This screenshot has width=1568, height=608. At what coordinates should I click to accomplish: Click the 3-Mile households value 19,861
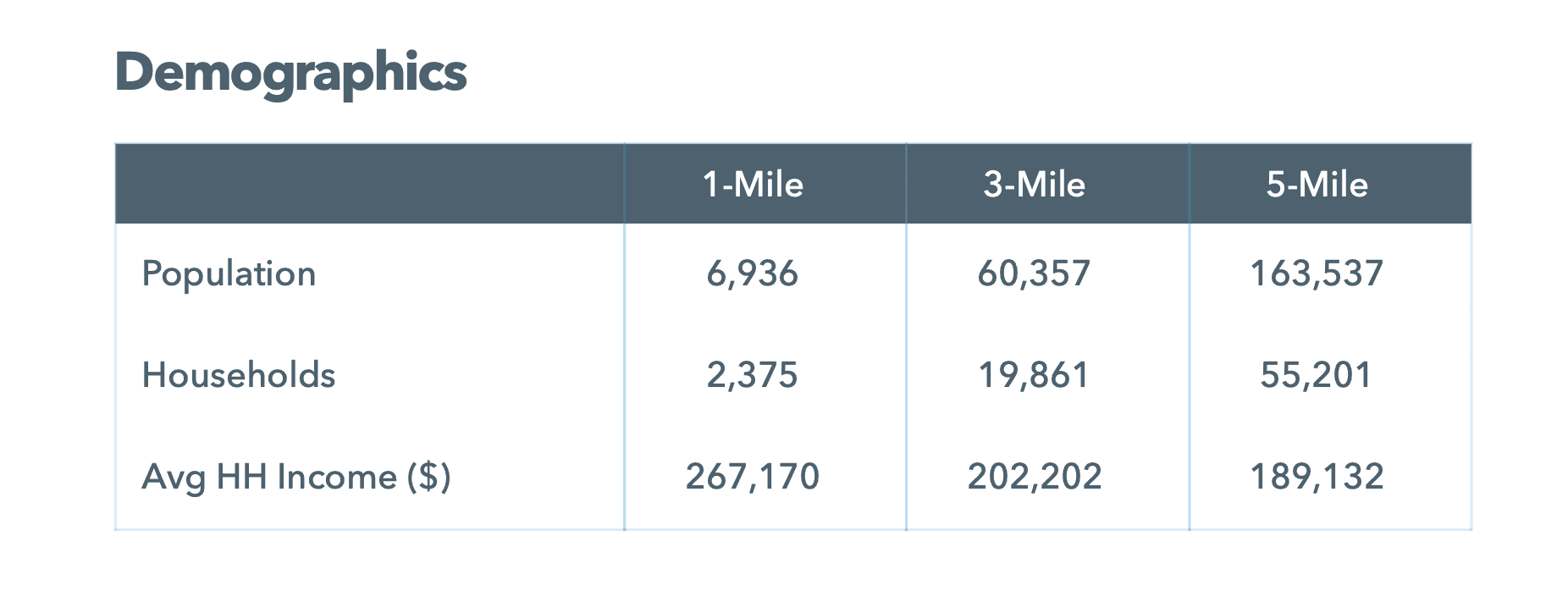pos(1034,375)
